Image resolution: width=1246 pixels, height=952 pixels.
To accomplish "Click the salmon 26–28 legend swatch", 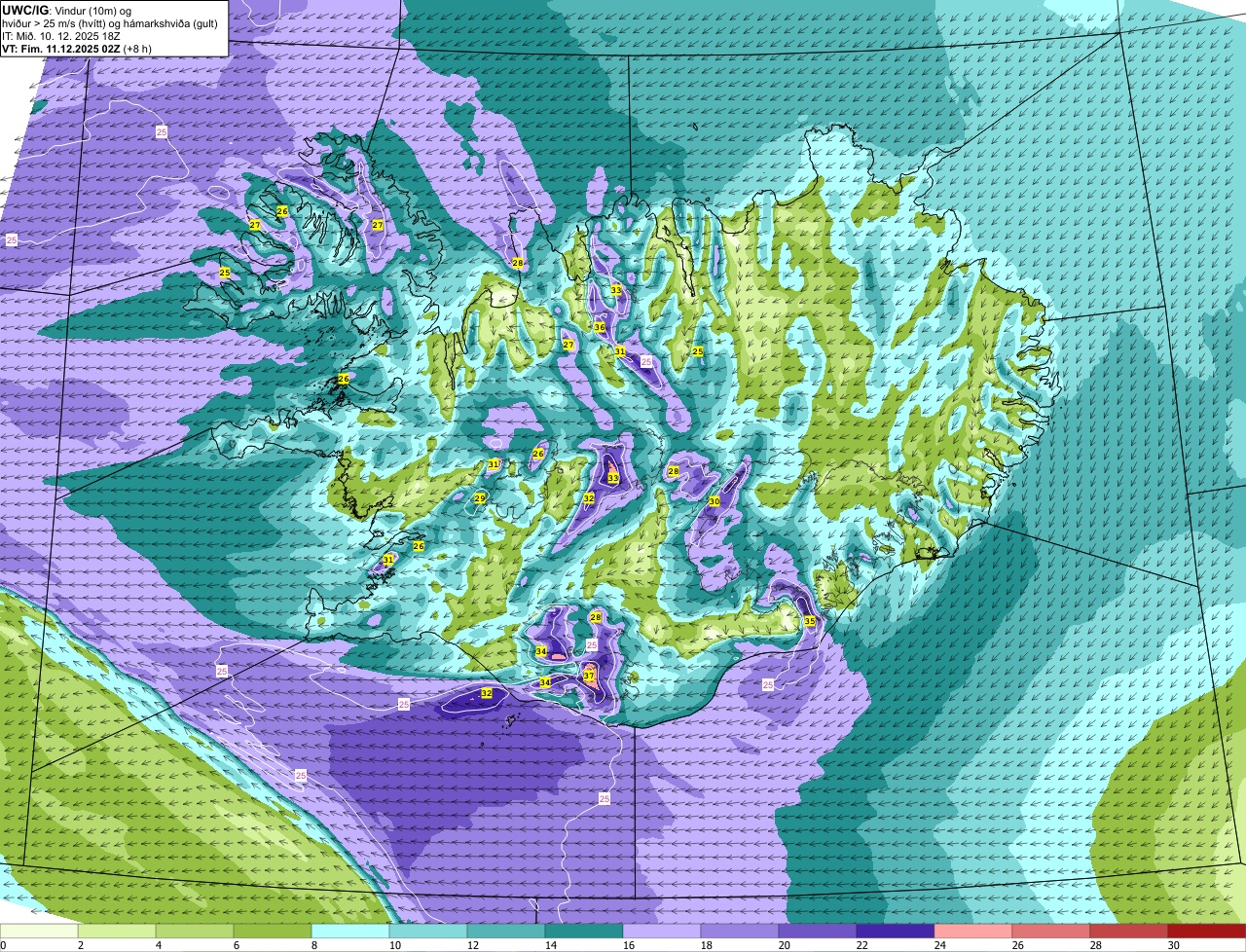I will click(1051, 931).
